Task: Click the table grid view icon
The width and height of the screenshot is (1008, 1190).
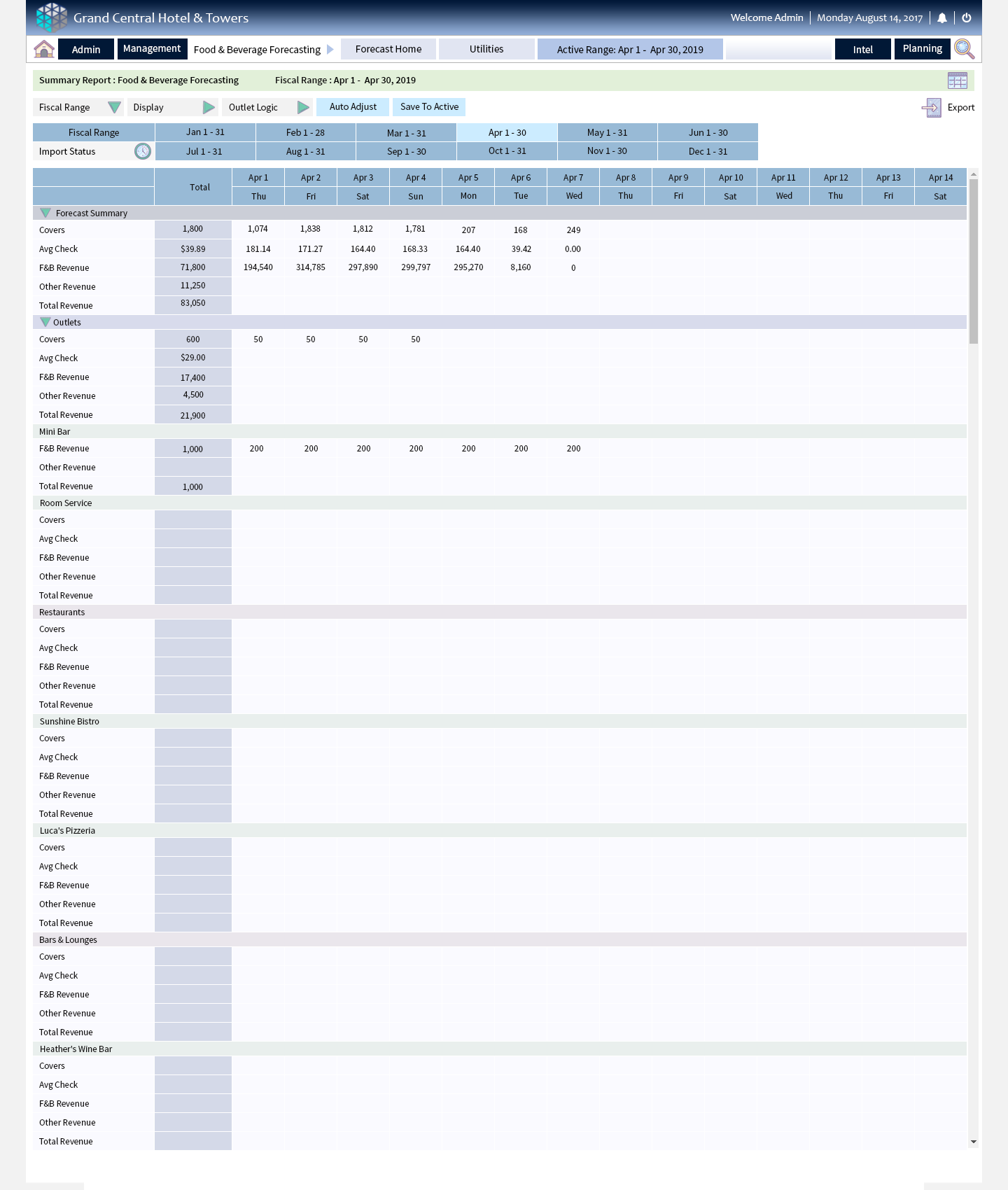Action: click(957, 80)
